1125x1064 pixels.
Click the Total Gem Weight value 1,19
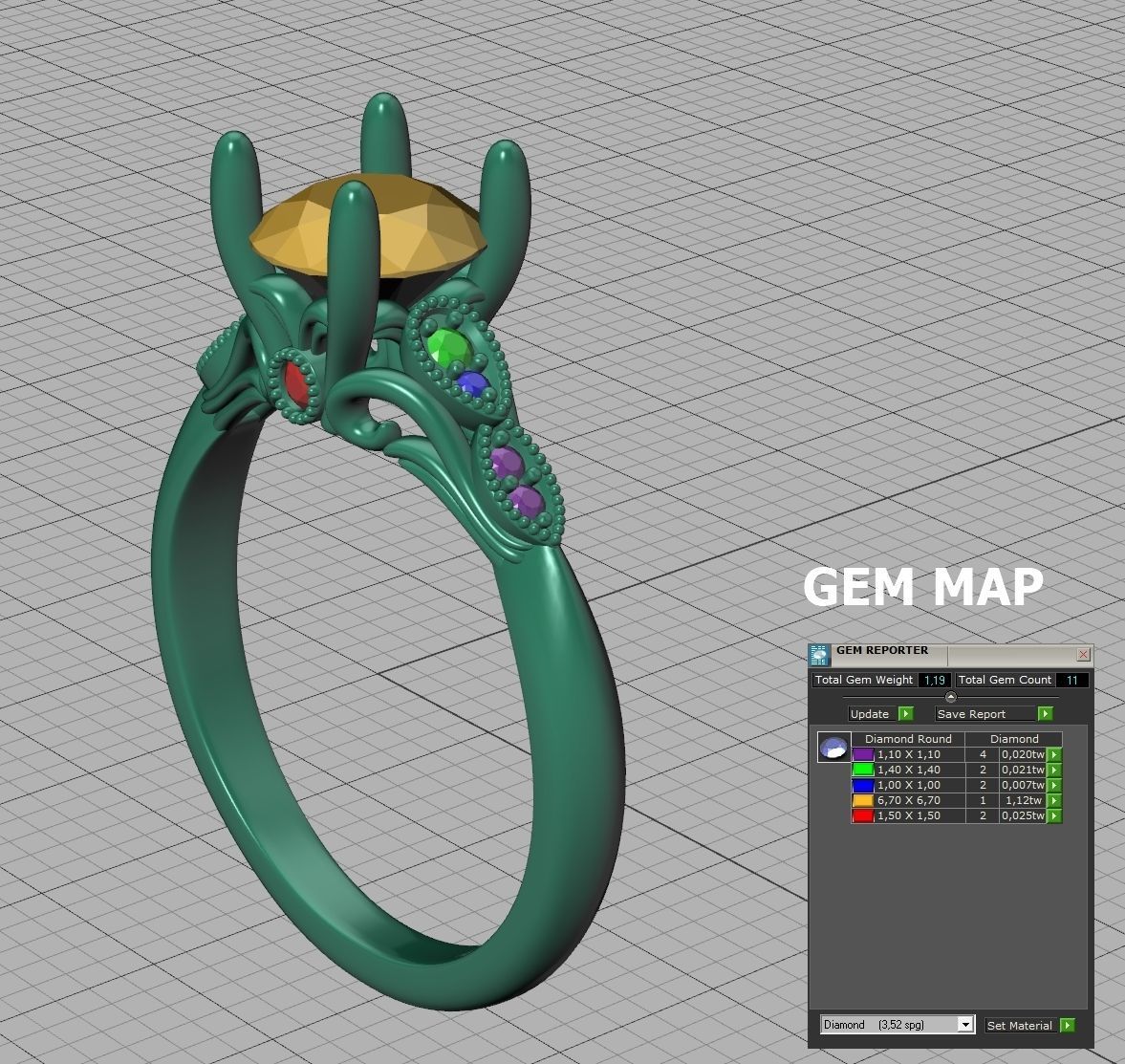pyautogui.click(x=934, y=680)
